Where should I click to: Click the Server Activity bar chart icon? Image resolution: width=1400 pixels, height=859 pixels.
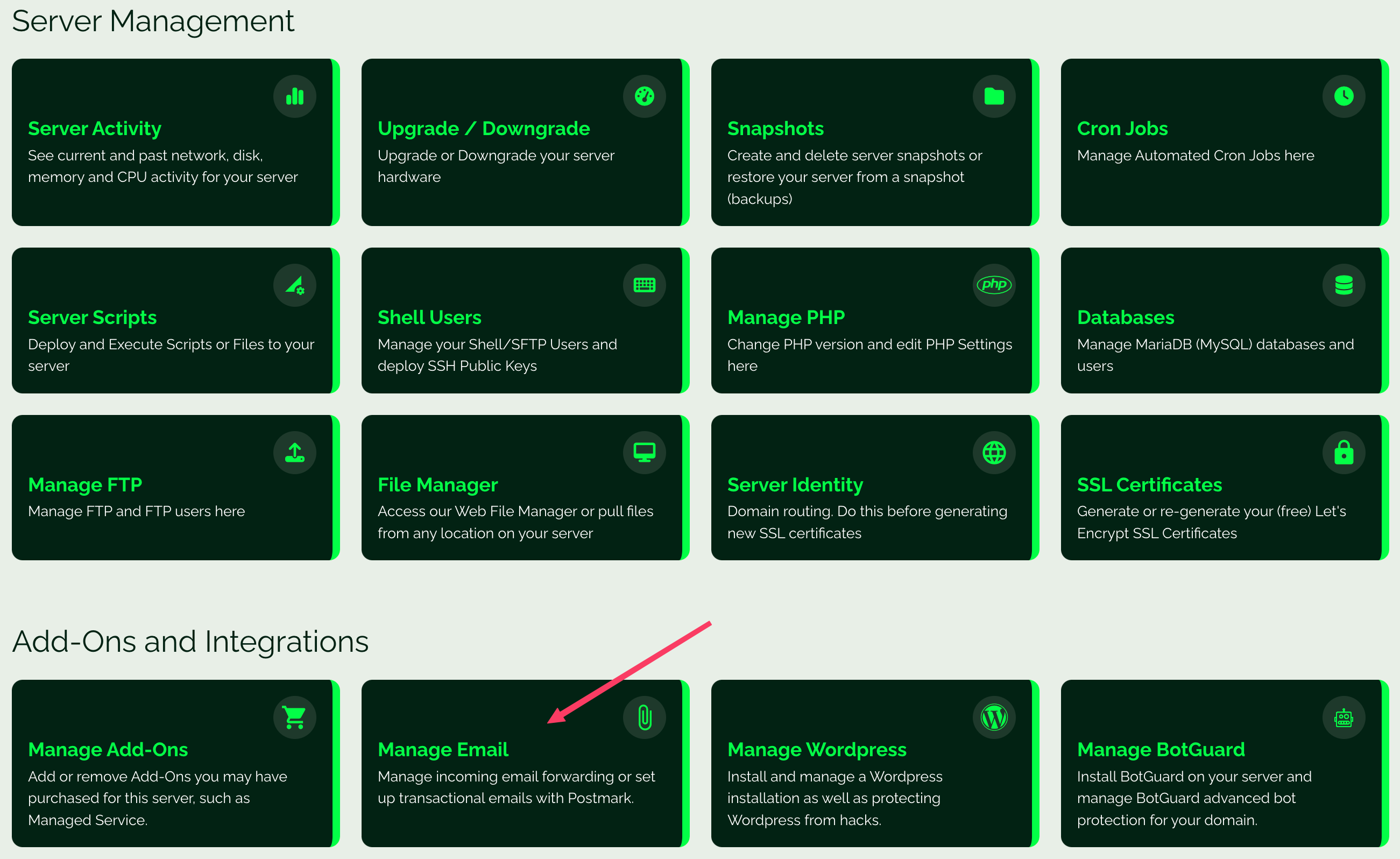(294, 97)
